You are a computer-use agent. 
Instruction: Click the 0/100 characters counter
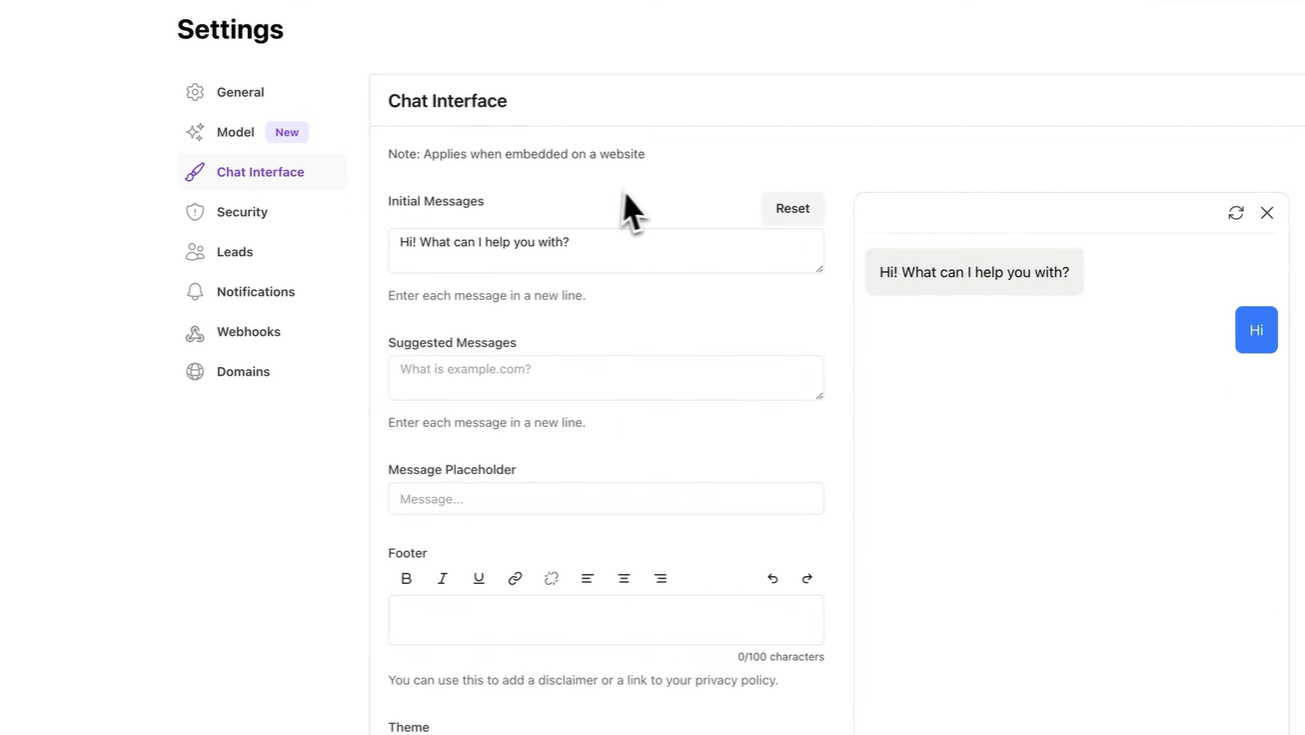coord(781,657)
